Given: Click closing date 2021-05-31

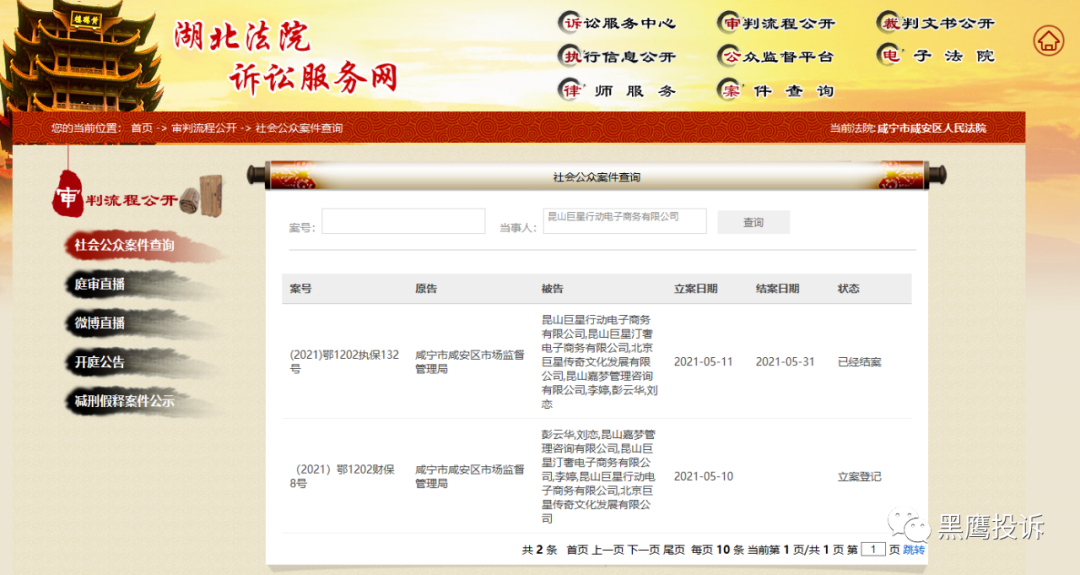Looking at the screenshot, I should coord(785,362).
